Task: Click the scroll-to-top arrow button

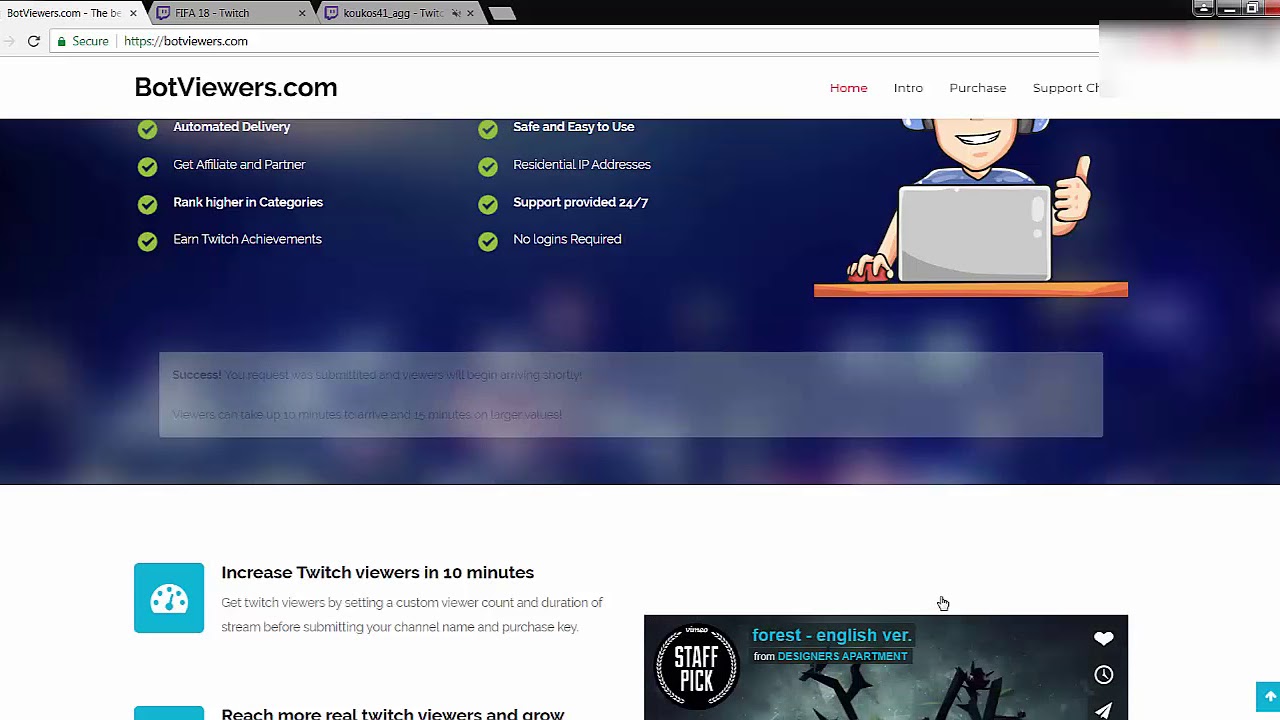Action: click(1268, 696)
